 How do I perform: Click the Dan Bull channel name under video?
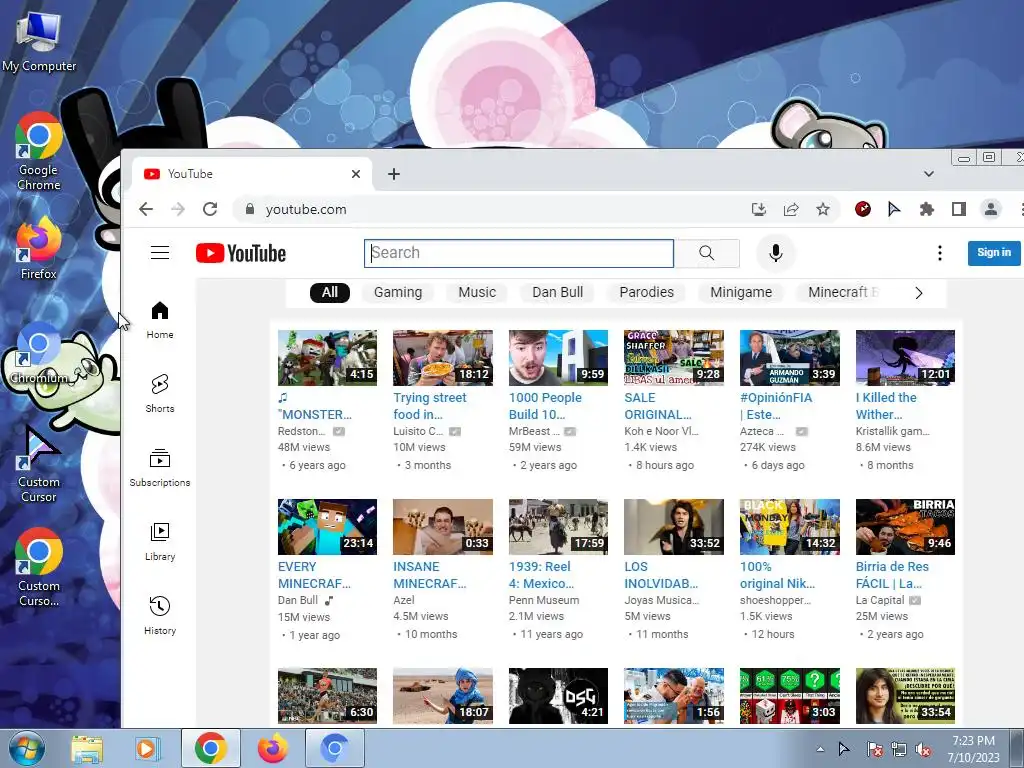tap(298, 600)
